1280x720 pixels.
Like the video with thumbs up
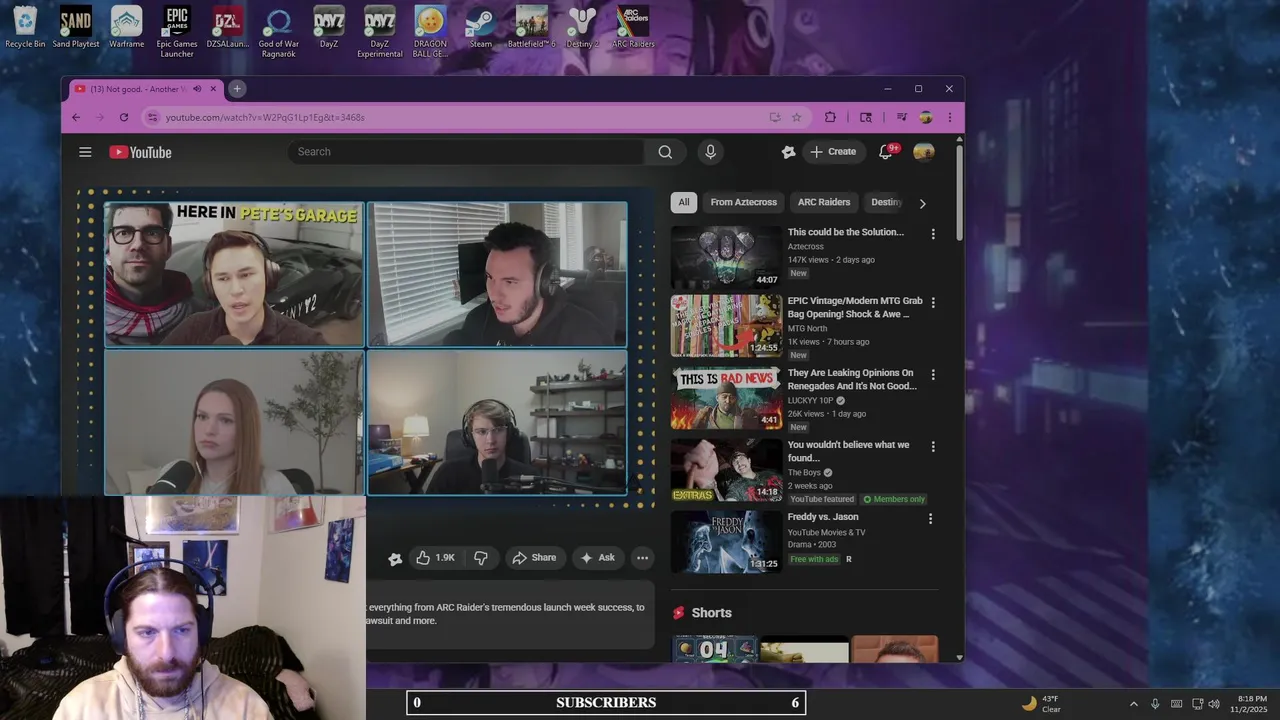pyautogui.click(x=435, y=558)
